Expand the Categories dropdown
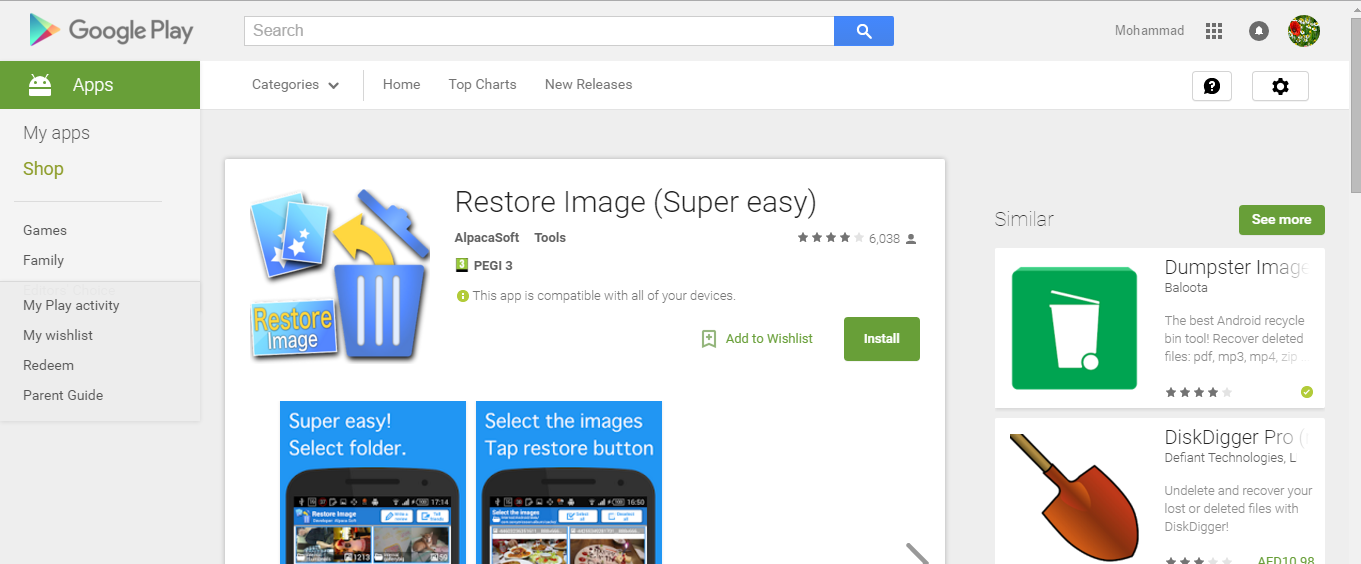This screenshot has width=1361, height=564. point(295,85)
